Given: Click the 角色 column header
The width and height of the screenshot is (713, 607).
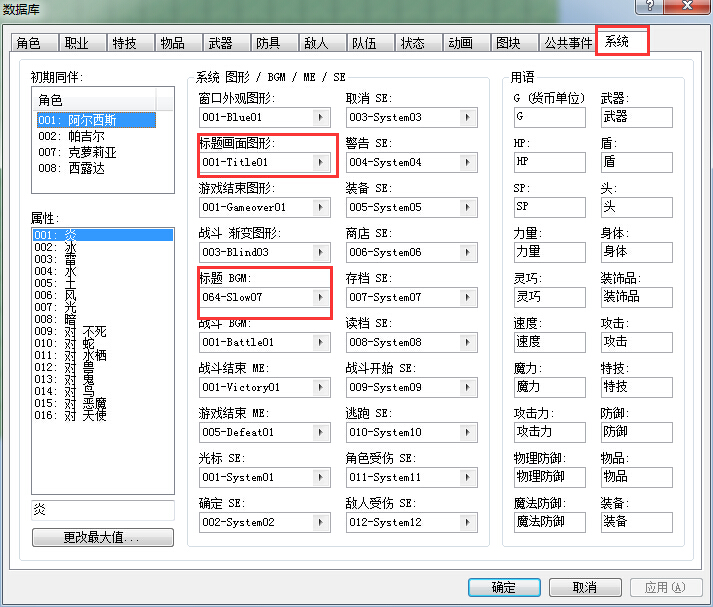Looking at the screenshot, I should pos(95,100).
